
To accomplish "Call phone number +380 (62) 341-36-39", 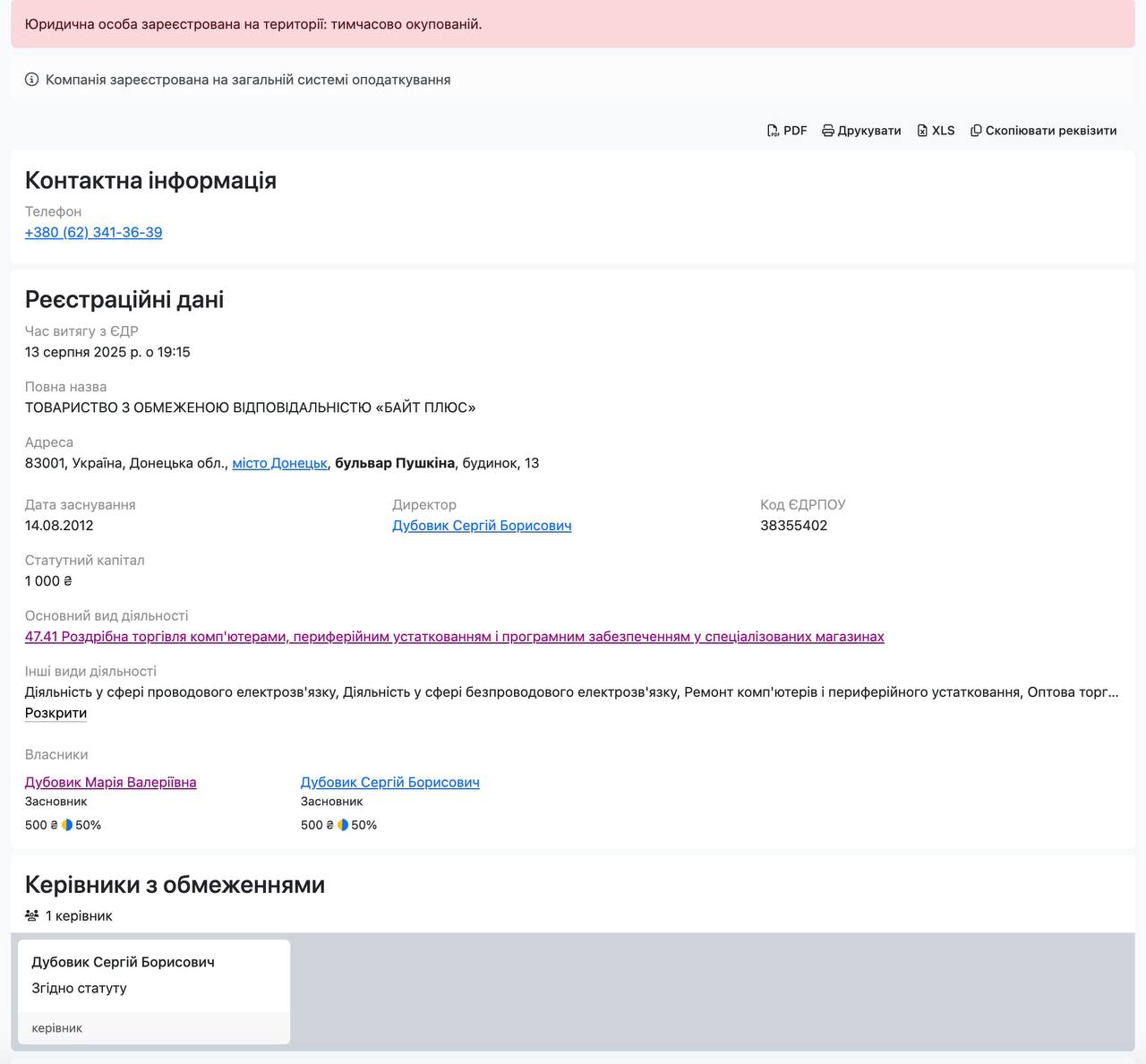I will click(93, 232).
